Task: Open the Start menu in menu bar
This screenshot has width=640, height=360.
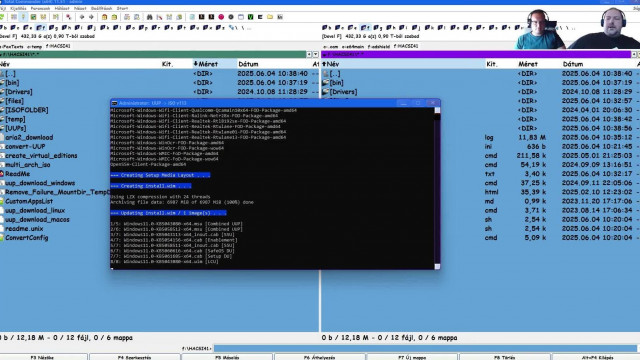Action: tap(122, 8)
